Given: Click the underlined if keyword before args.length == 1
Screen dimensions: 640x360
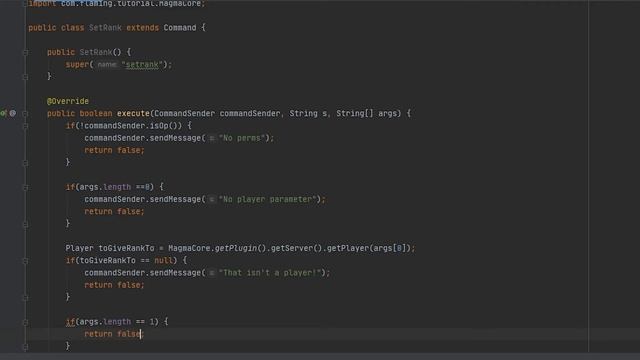Looking at the screenshot, I should pyautogui.click(x=70, y=322).
